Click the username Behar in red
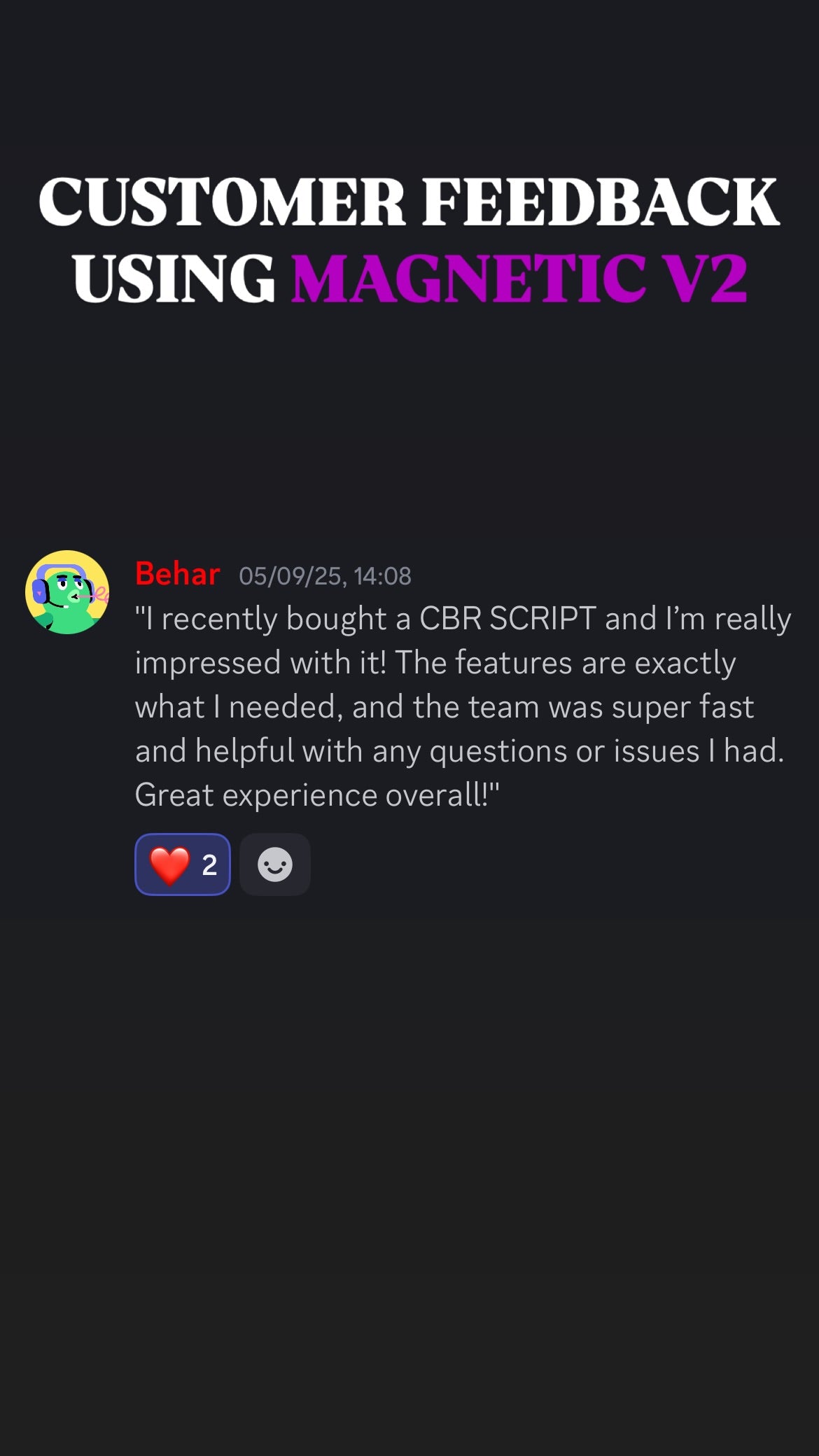The width and height of the screenshot is (819, 1456). (x=178, y=574)
